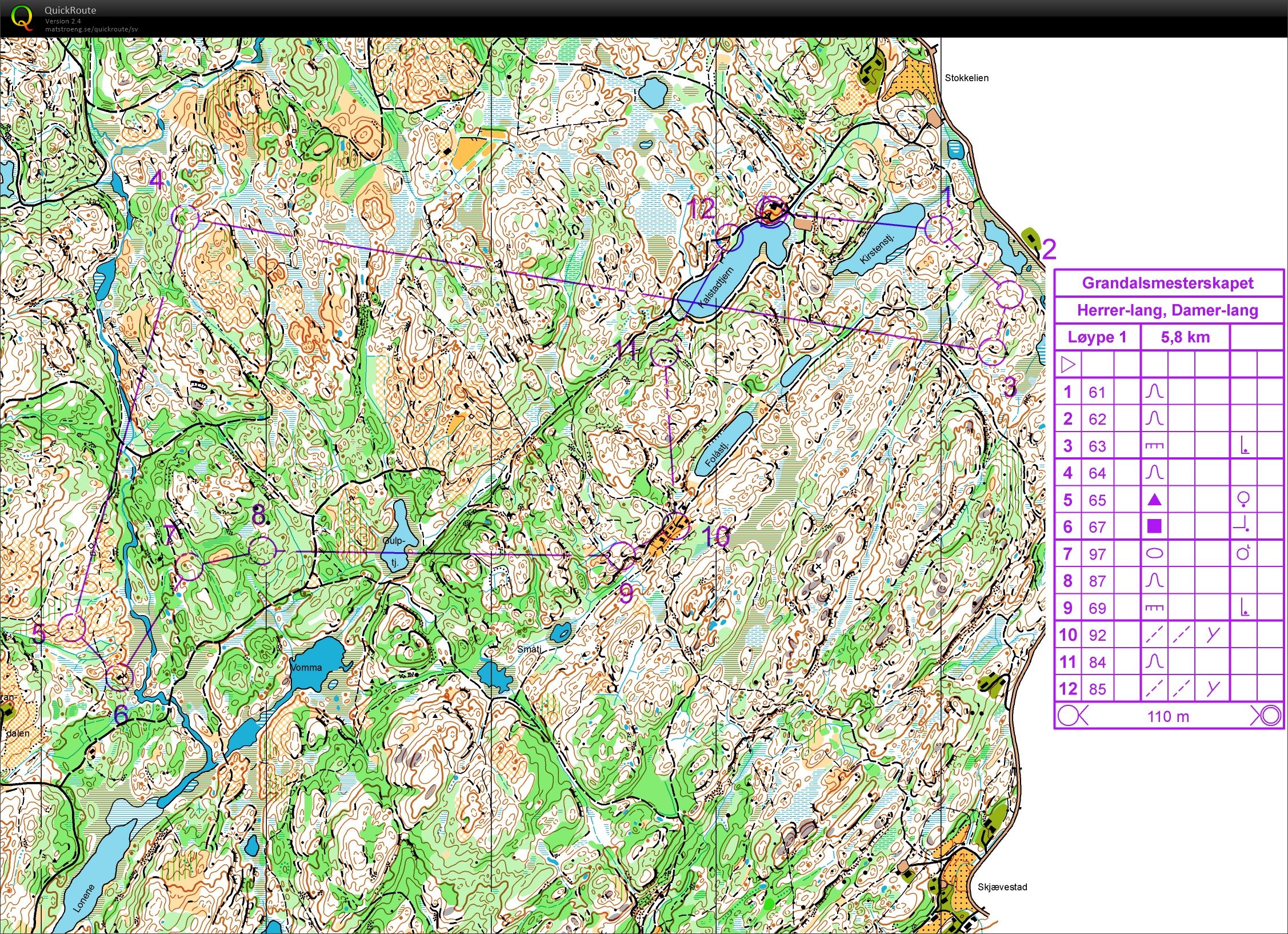The height and width of the screenshot is (934, 1288).
Task: Click the start triangle in control table
Action: coord(1068,364)
